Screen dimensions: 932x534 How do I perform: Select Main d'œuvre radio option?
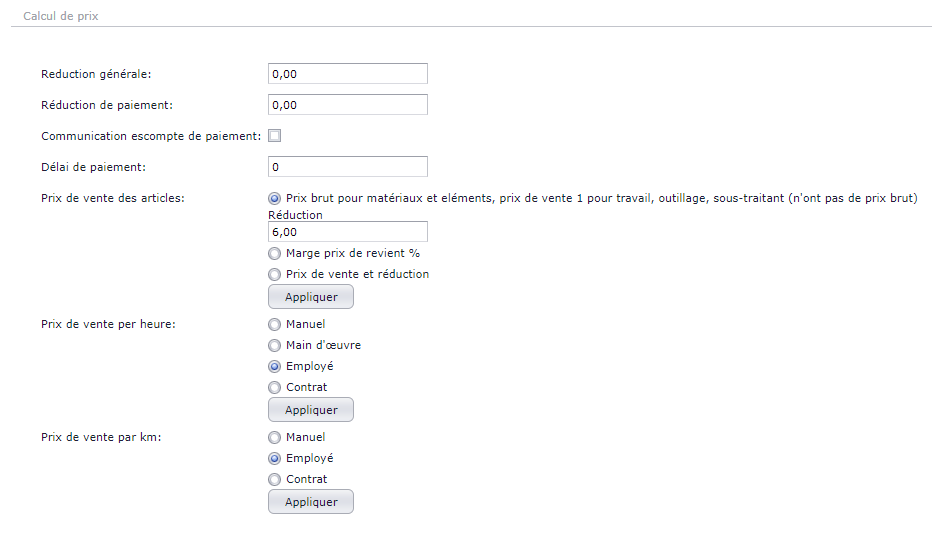(274, 345)
